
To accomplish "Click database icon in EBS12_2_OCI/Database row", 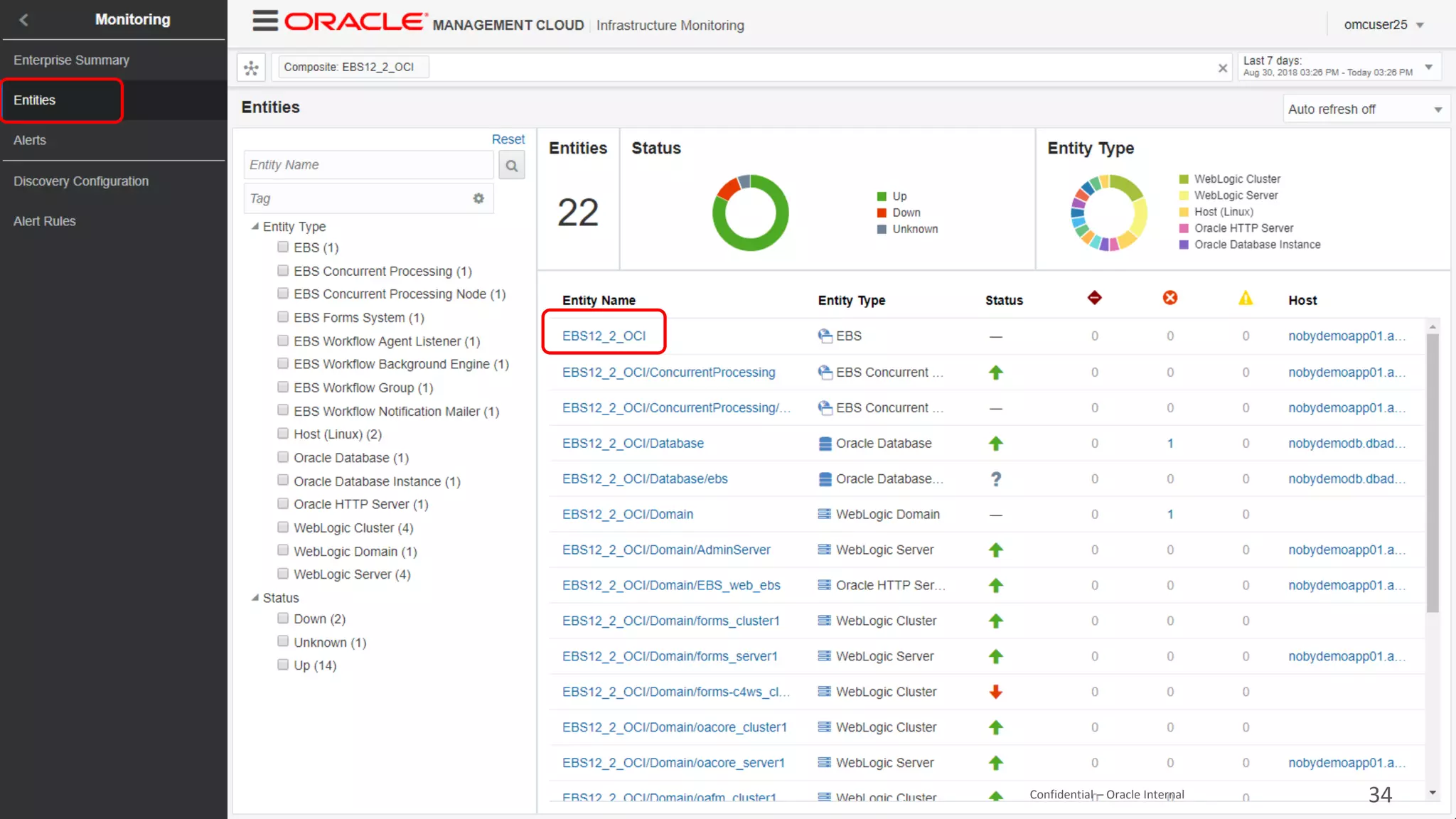I will pos(825,444).
